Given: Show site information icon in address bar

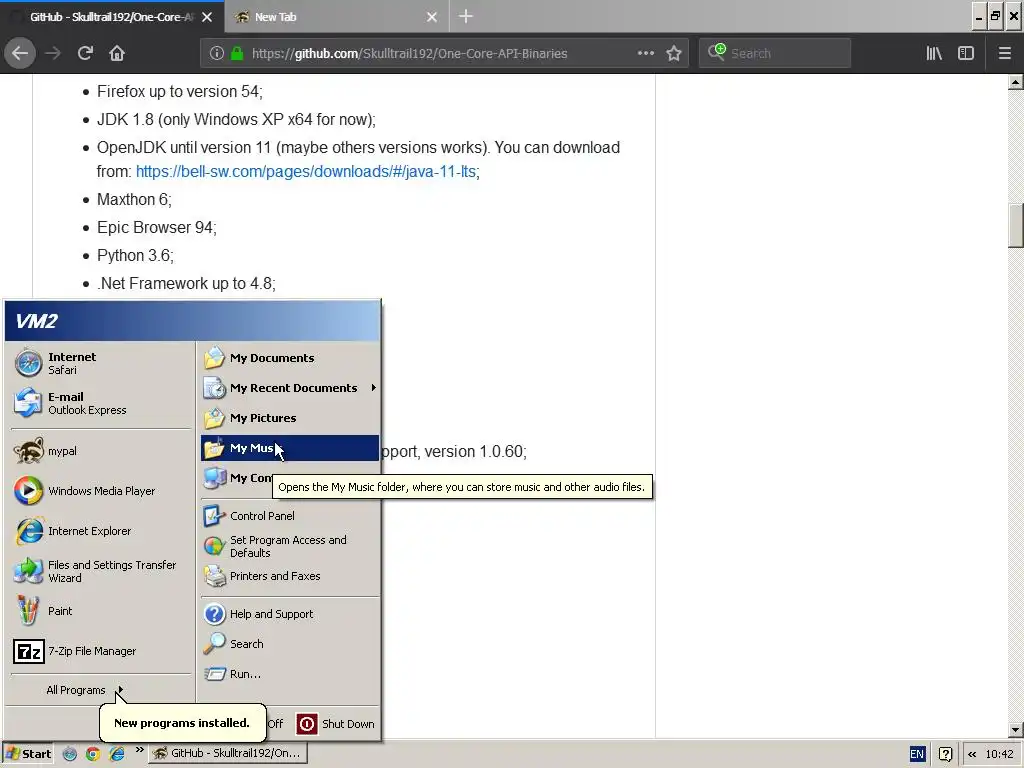Looking at the screenshot, I should 217,54.
